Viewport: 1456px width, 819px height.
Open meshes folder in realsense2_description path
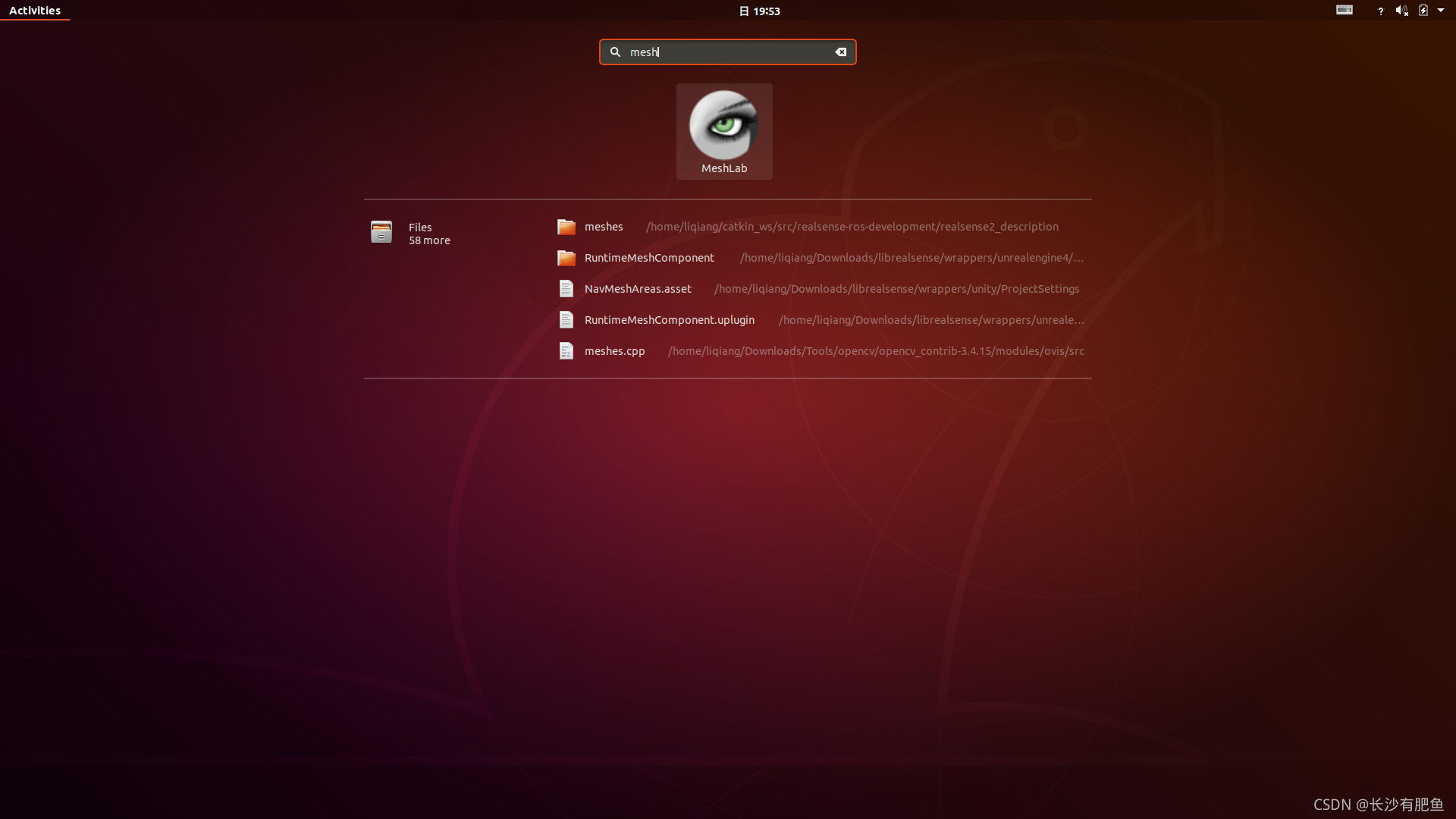(x=851, y=227)
